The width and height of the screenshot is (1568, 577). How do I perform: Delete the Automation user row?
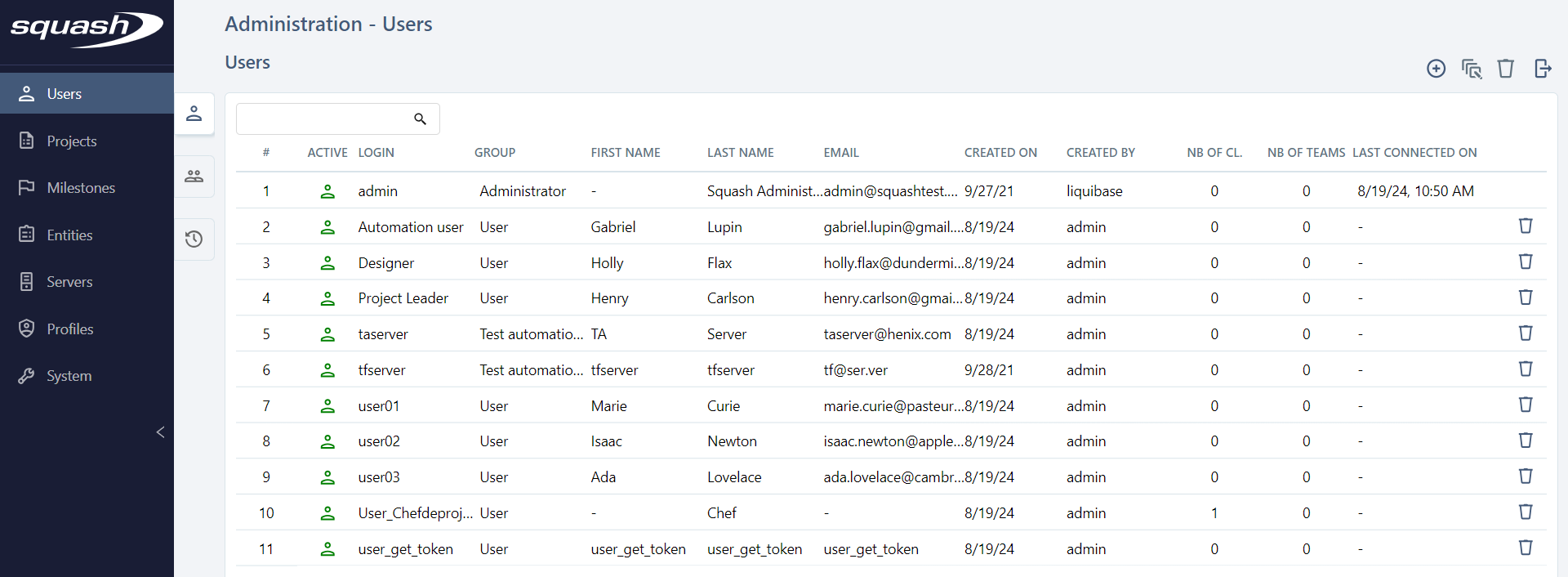coord(1525,226)
